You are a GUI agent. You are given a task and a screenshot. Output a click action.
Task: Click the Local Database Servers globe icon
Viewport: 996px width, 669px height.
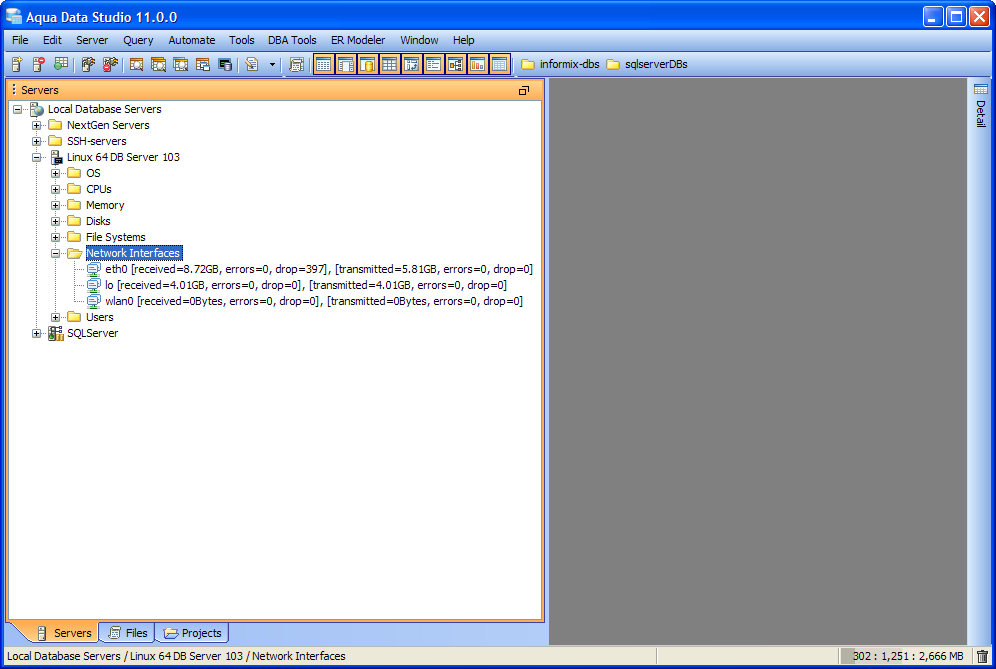37,109
